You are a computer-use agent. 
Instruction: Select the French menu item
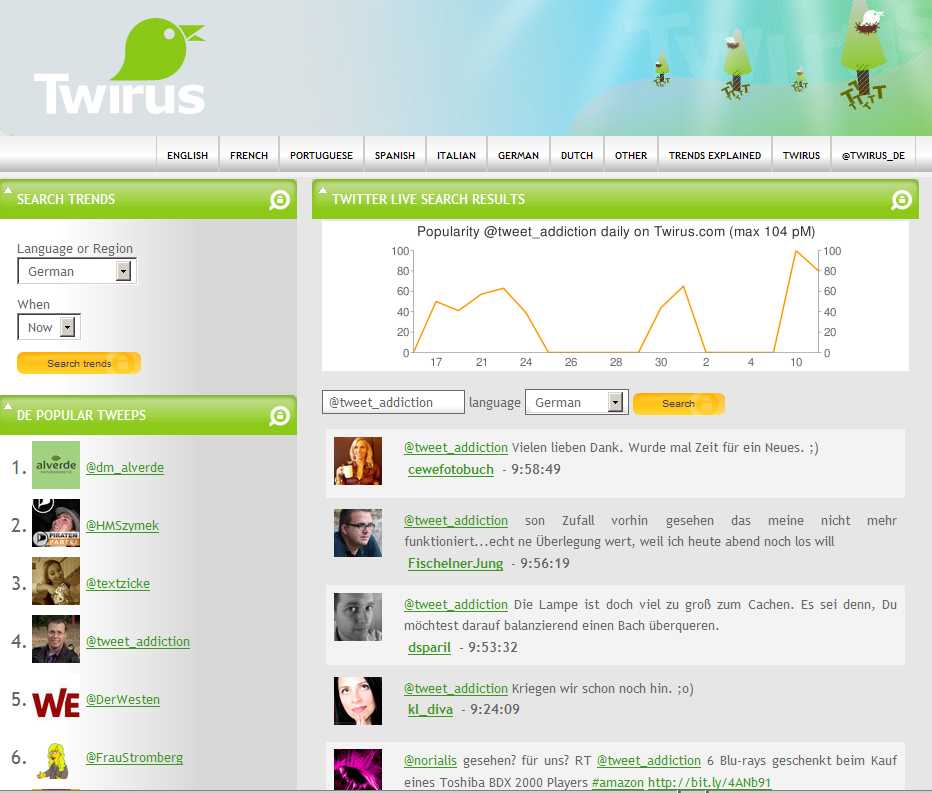pyautogui.click(x=248, y=155)
